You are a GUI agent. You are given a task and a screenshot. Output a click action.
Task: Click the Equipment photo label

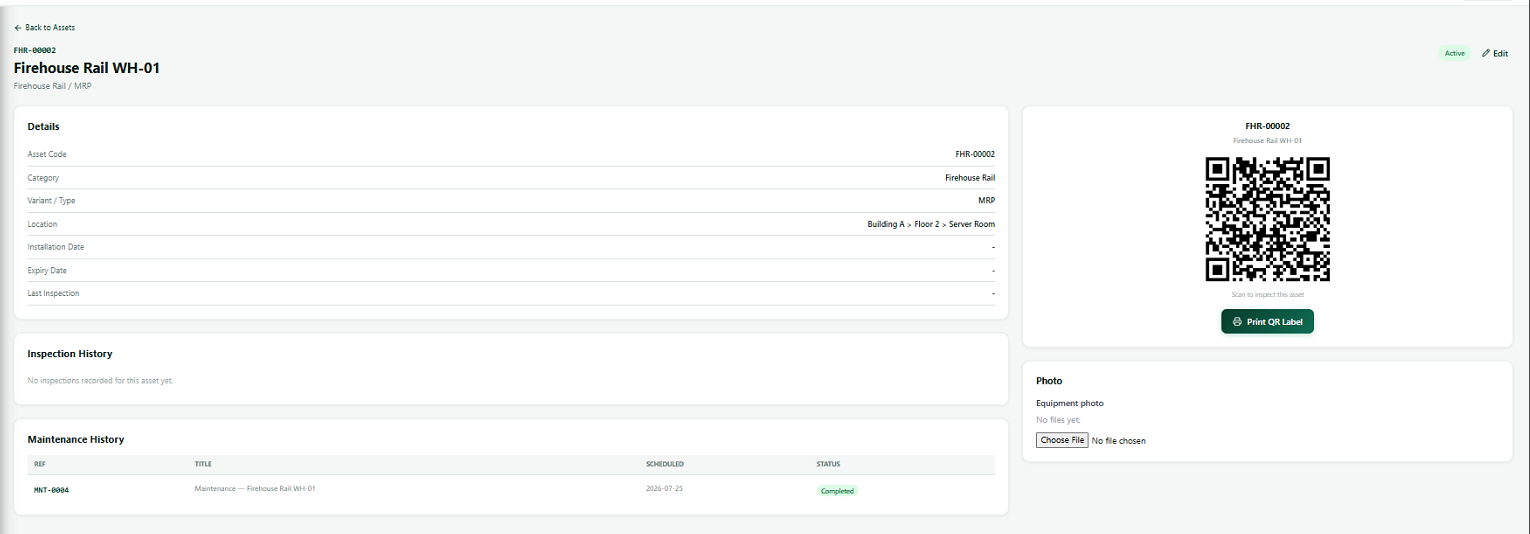pos(1070,403)
